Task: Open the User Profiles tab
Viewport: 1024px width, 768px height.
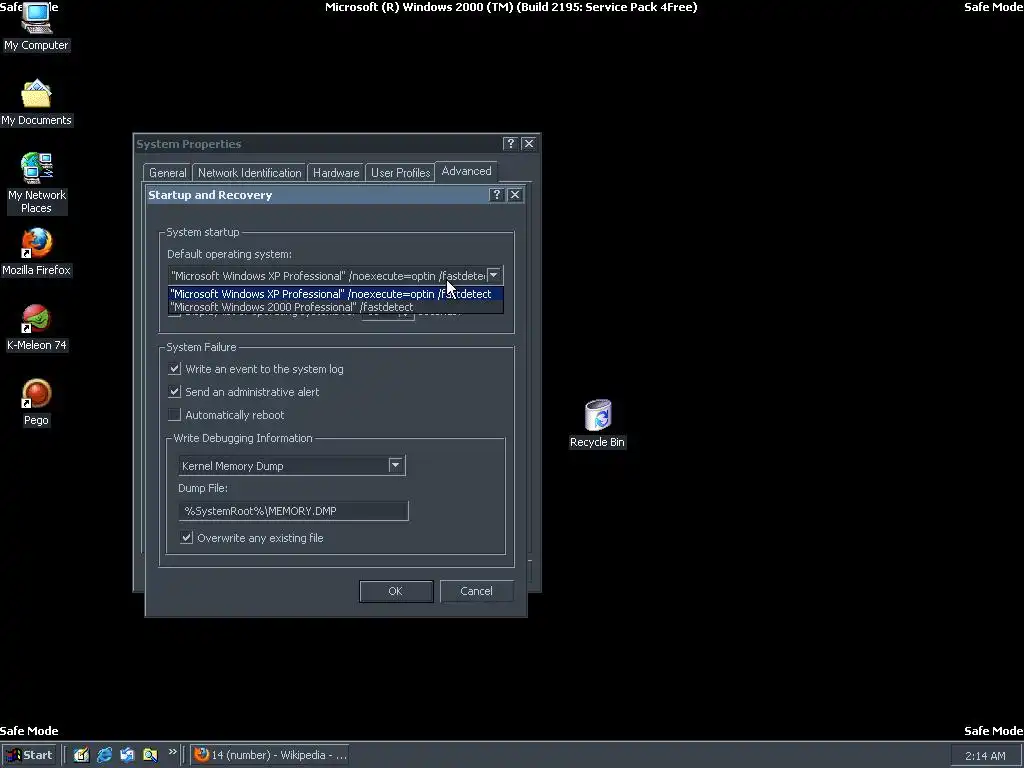Action: pyautogui.click(x=400, y=172)
